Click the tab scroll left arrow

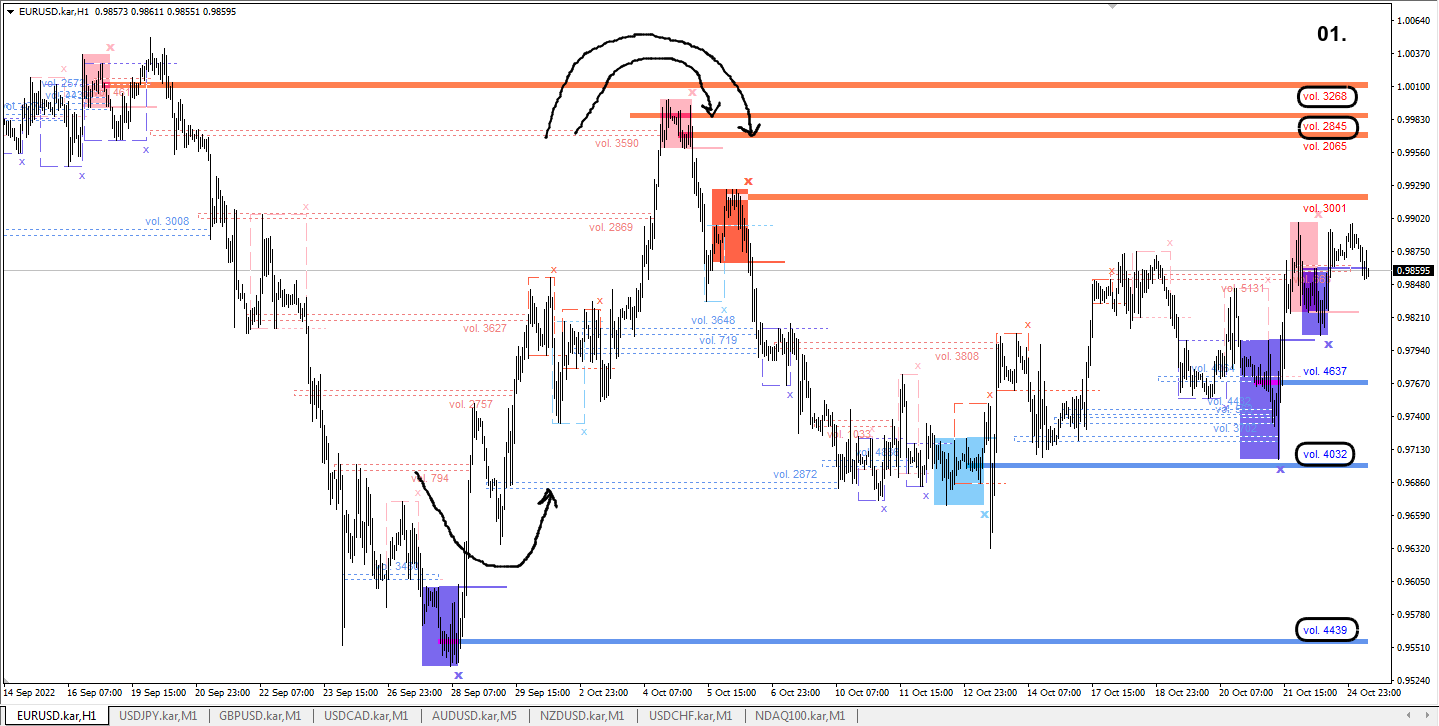click(x=1410, y=716)
